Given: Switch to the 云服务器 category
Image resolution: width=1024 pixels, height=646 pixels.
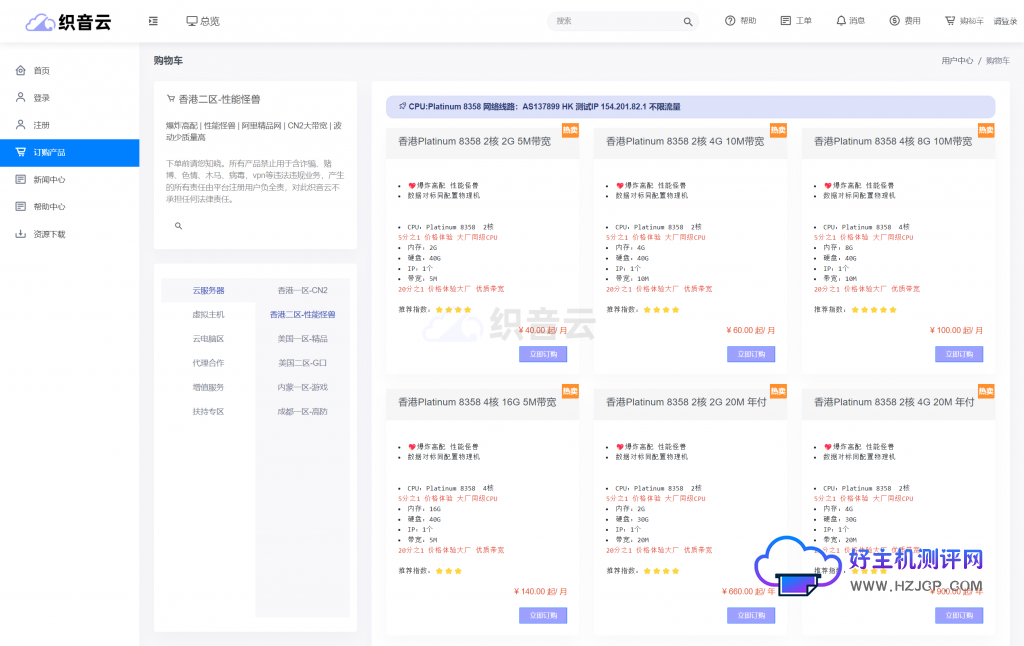Looking at the screenshot, I should pyautogui.click(x=207, y=290).
